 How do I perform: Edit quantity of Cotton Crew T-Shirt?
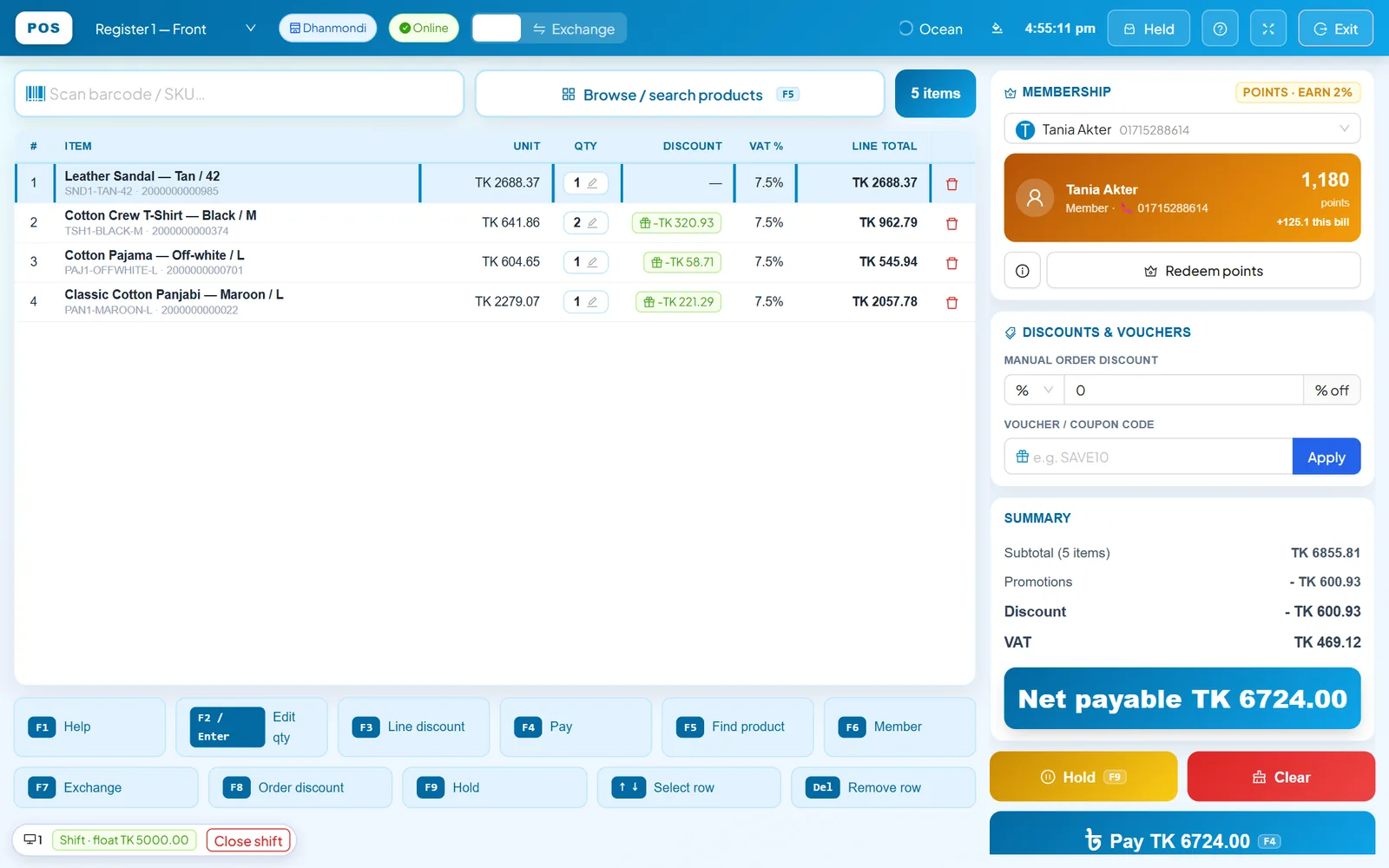point(586,223)
